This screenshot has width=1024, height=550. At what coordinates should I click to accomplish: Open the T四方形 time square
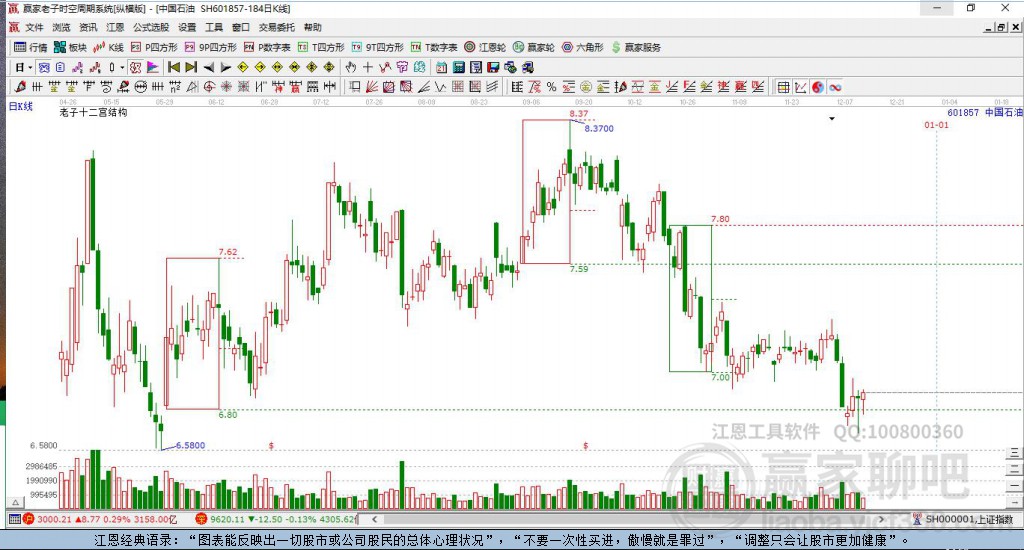[x=321, y=47]
